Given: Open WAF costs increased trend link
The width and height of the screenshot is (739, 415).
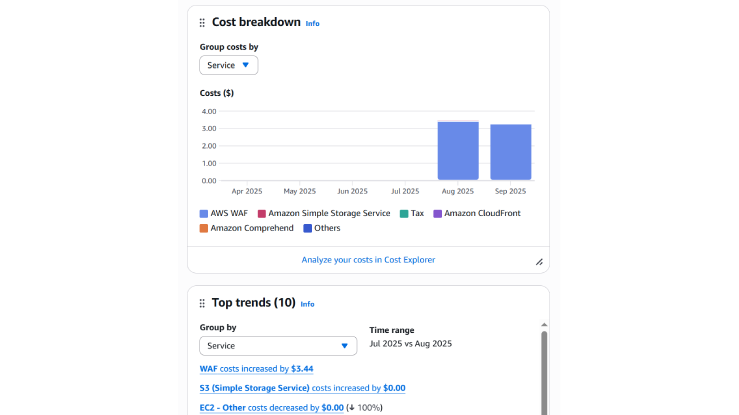Looking at the screenshot, I should 256,369.
